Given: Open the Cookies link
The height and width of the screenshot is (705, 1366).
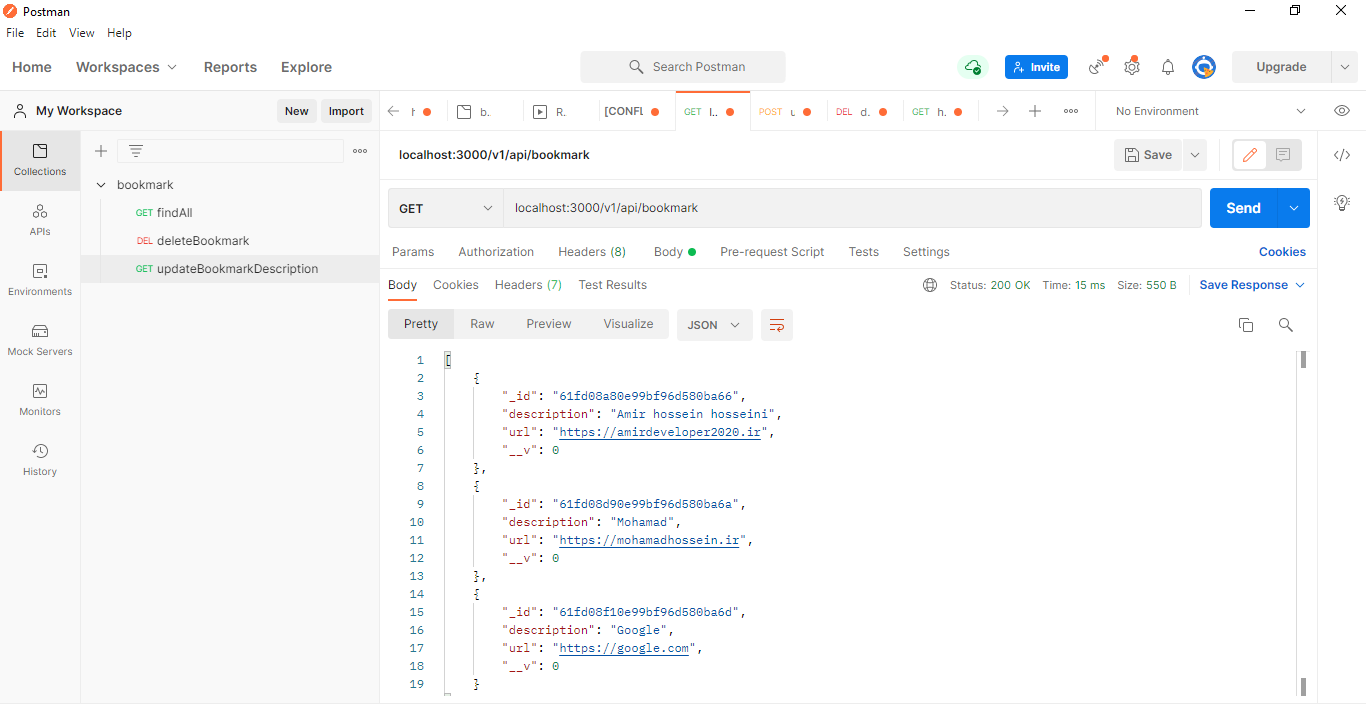Looking at the screenshot, I should click(1282, 252).
